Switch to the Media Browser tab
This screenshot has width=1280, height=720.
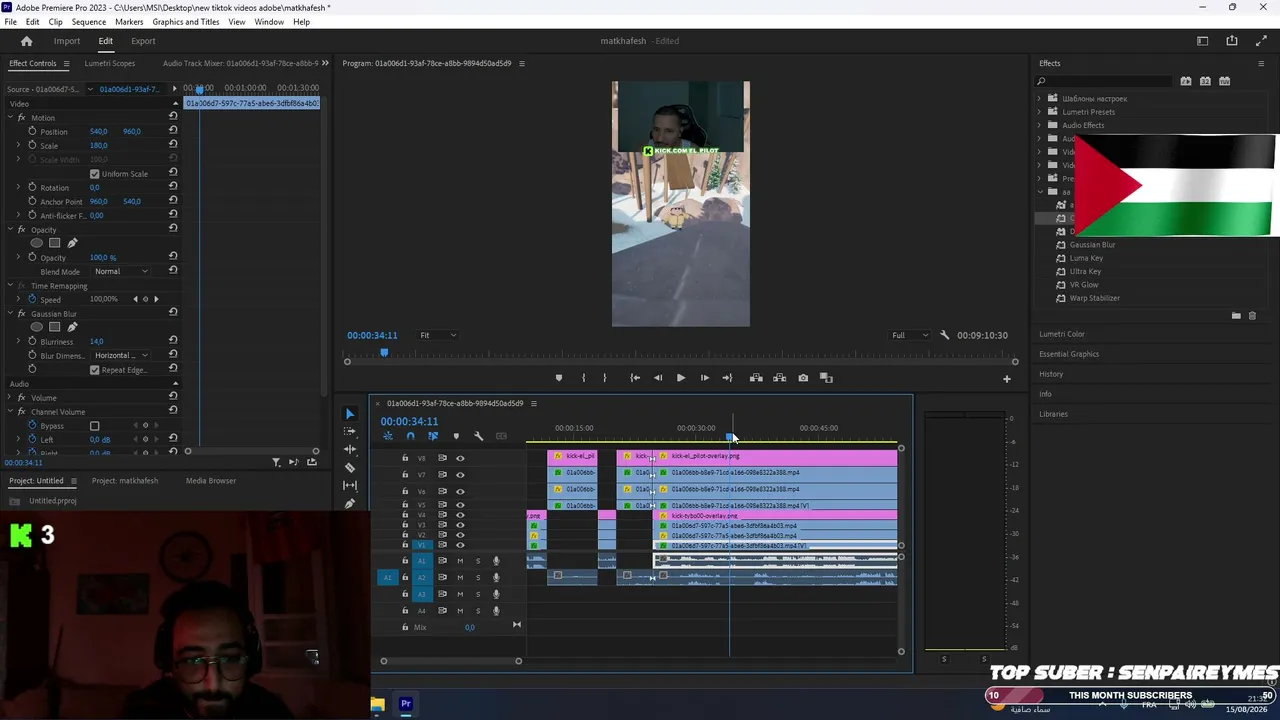coord(211,481)
